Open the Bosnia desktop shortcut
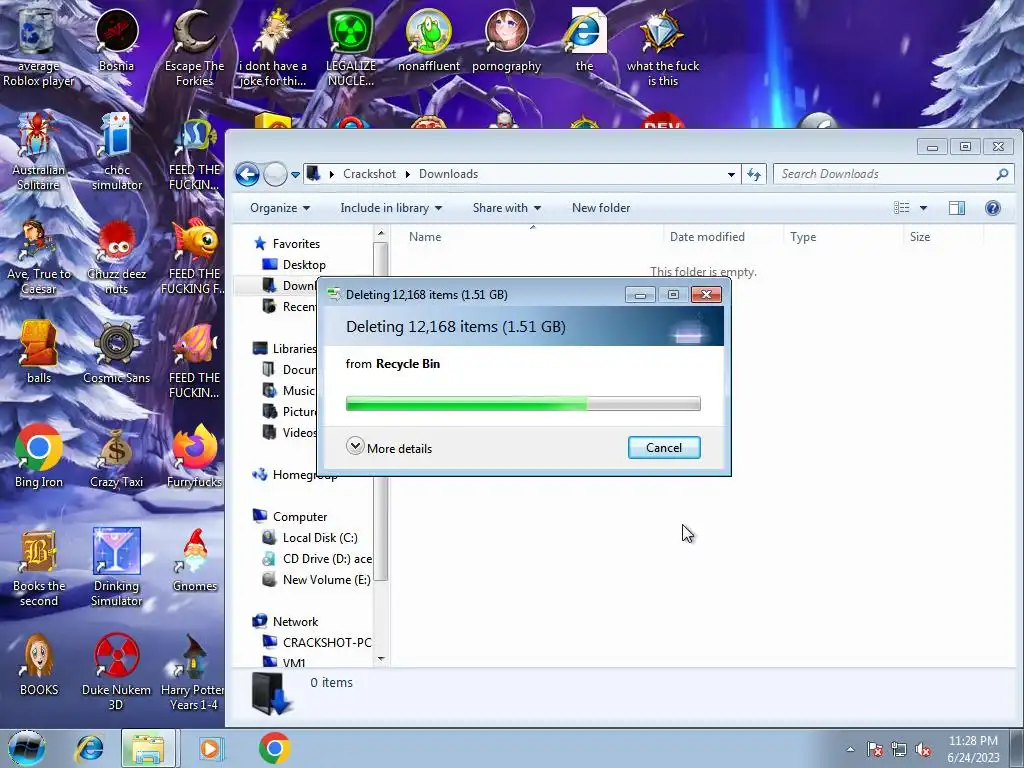1024x768 pixels. 116,40
